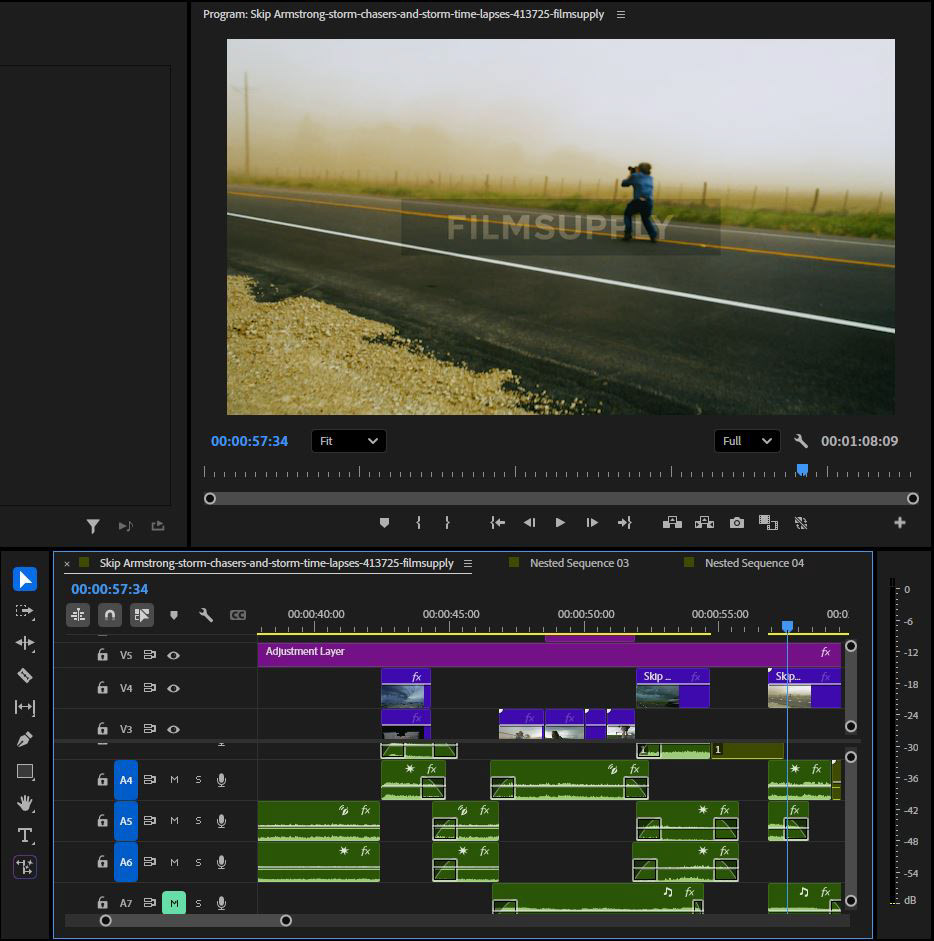
Task: Open Program monitor panel menu
Action: 621,14
